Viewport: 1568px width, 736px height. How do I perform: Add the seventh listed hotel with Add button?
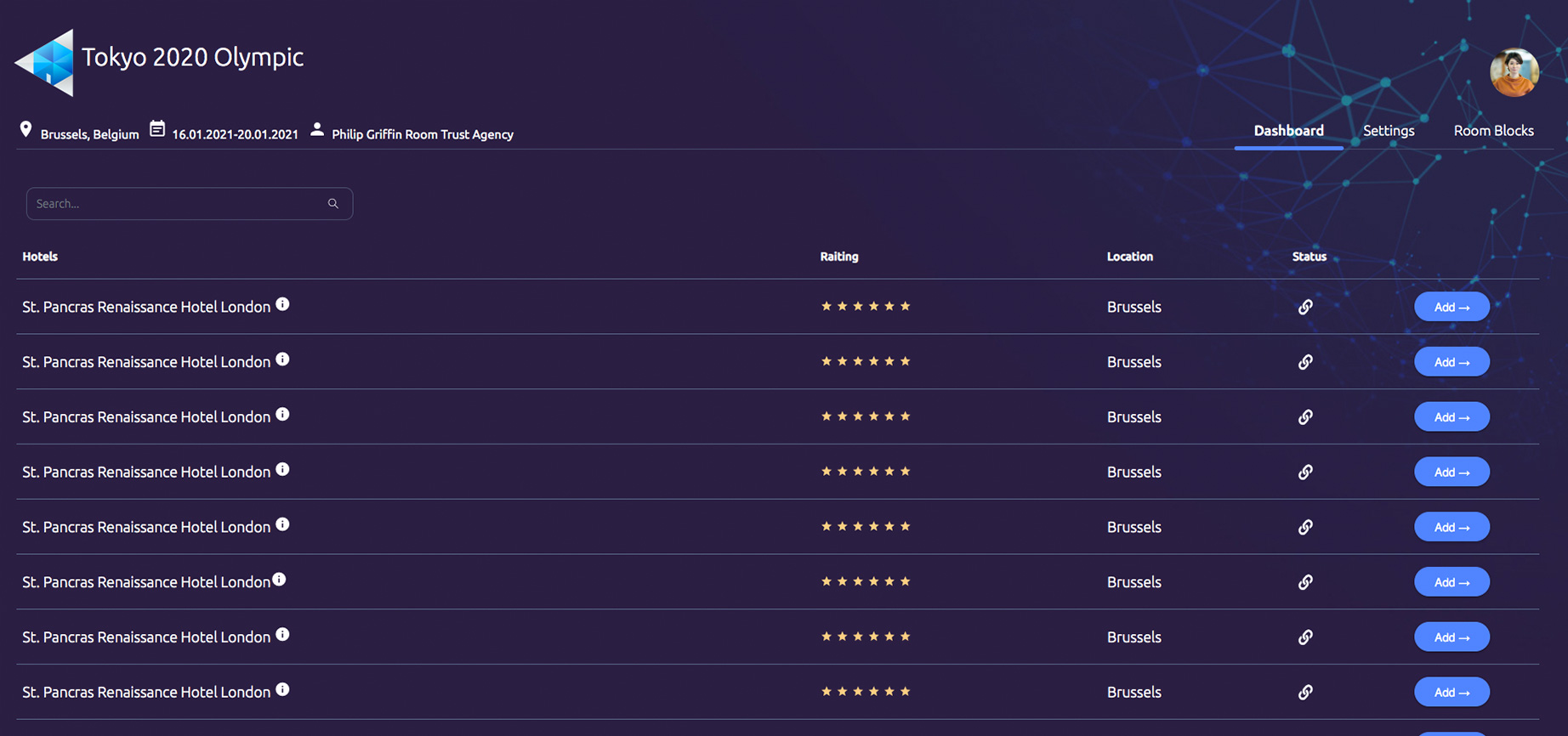[x=1452, y=637]
